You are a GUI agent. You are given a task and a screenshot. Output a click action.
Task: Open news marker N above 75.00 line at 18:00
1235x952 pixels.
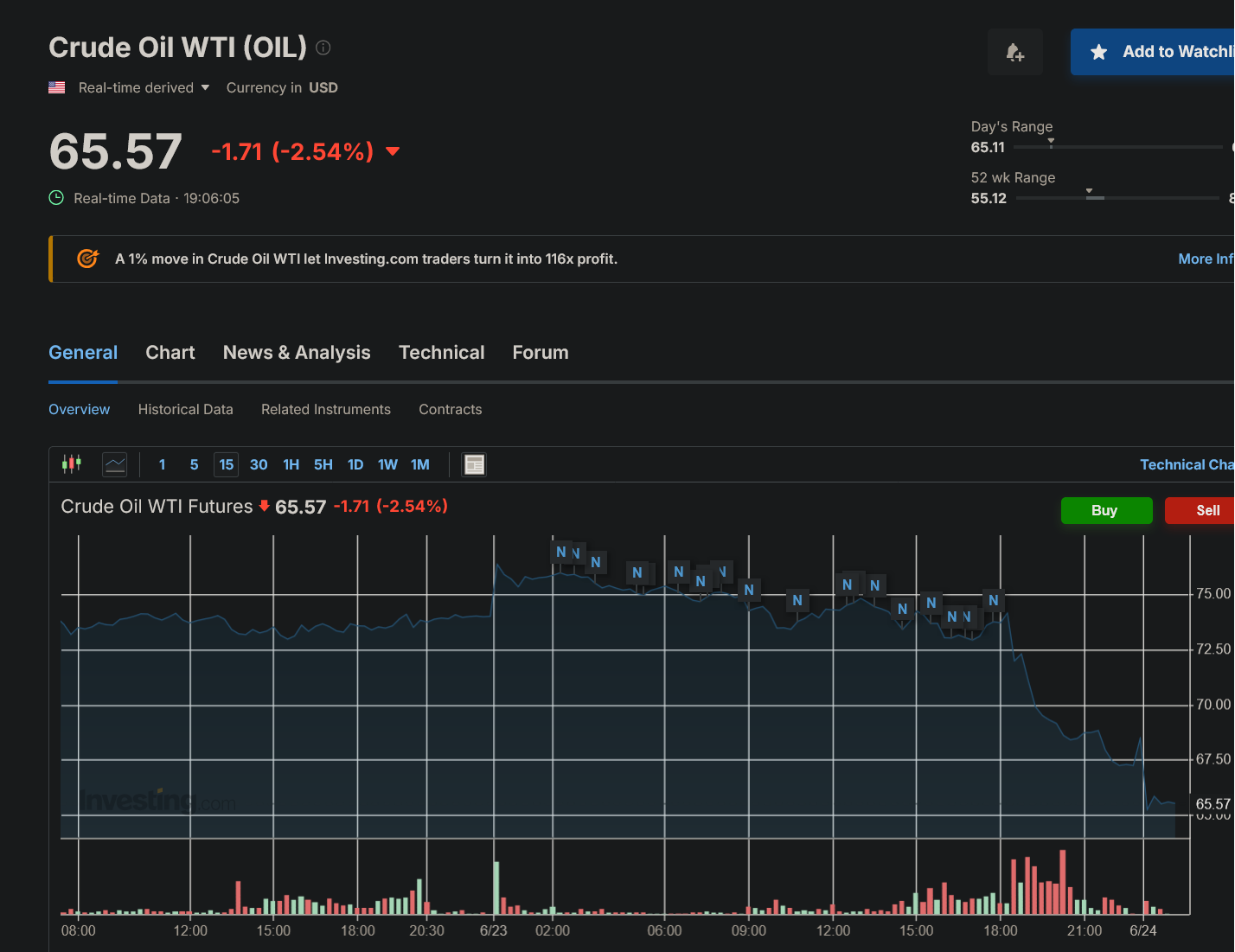click(994, 600)
